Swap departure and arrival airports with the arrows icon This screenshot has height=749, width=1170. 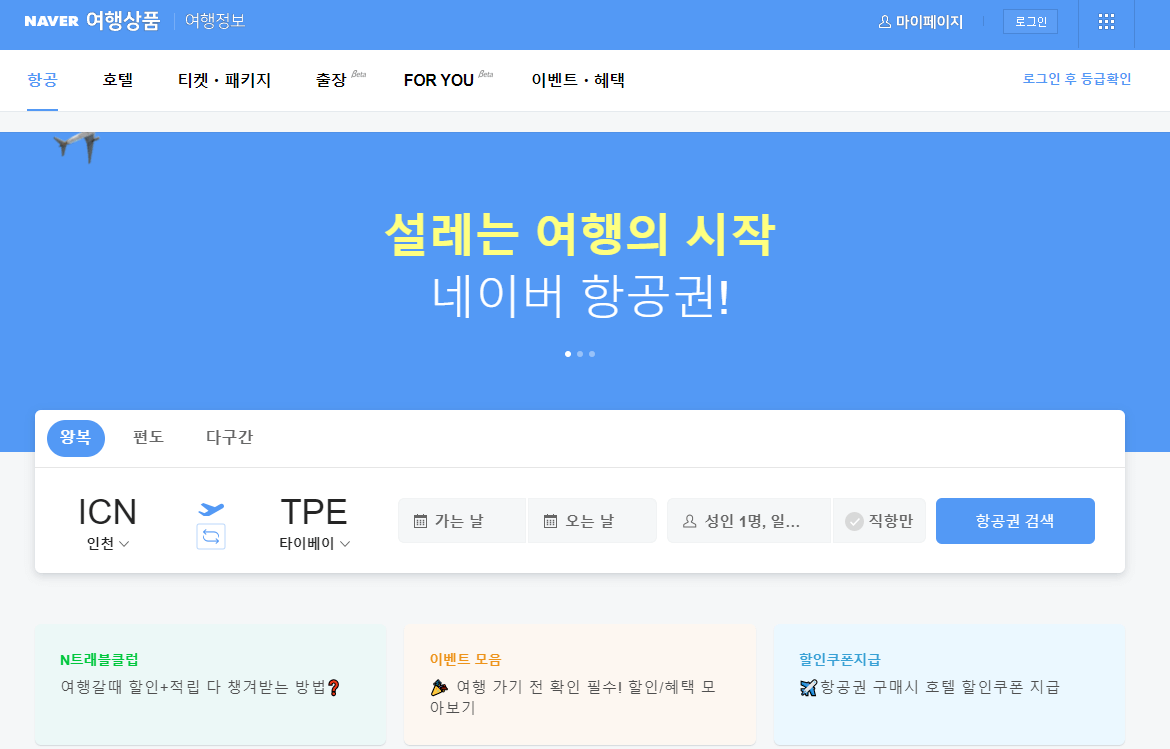[211, 537]
